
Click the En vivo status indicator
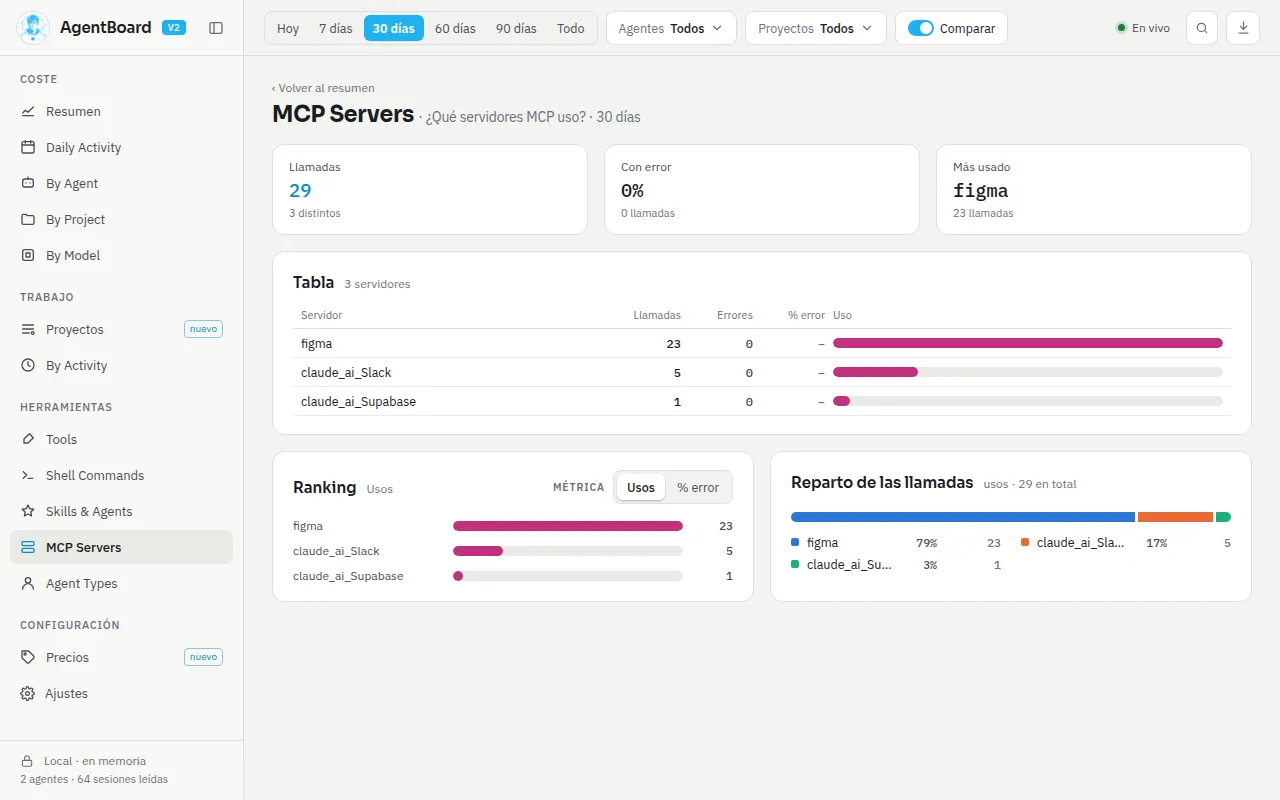tap(1143, 28)
